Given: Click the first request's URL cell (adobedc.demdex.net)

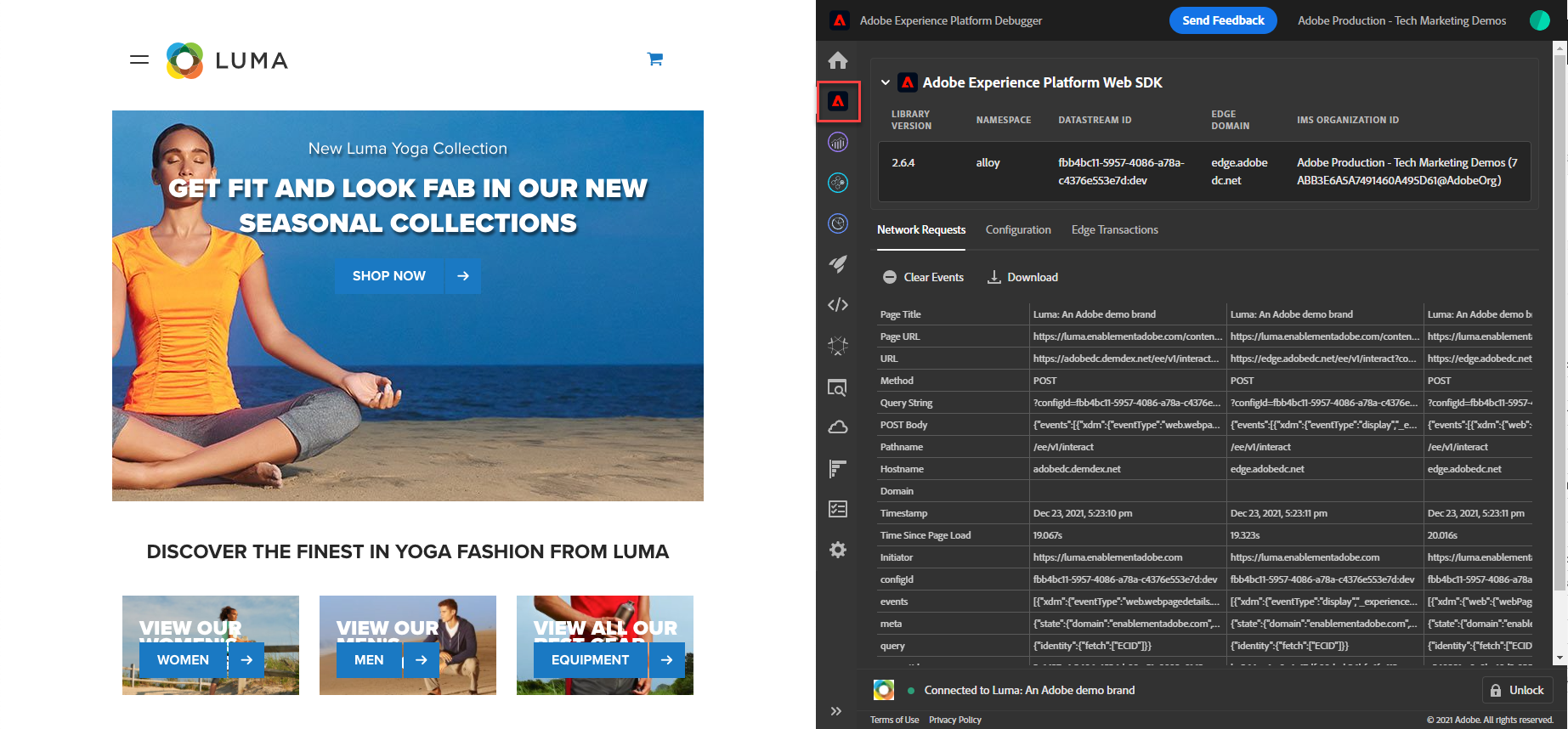Looking at the screenshot, I should (x=1128, y=359).
